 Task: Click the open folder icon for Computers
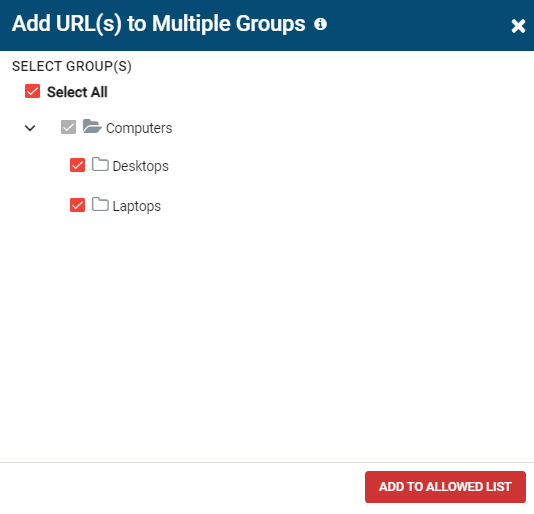pos(92,126)
